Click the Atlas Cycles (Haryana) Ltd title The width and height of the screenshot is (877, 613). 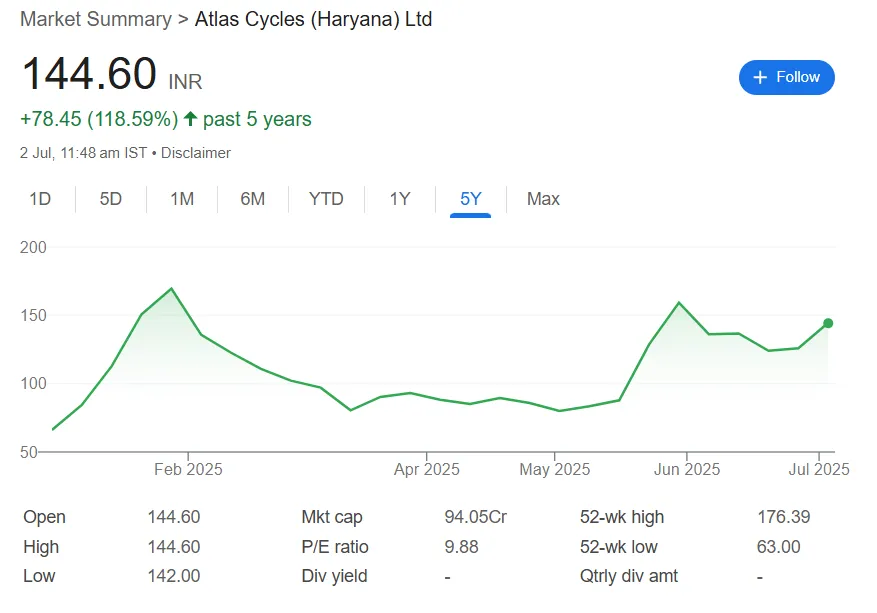point(313,19)
